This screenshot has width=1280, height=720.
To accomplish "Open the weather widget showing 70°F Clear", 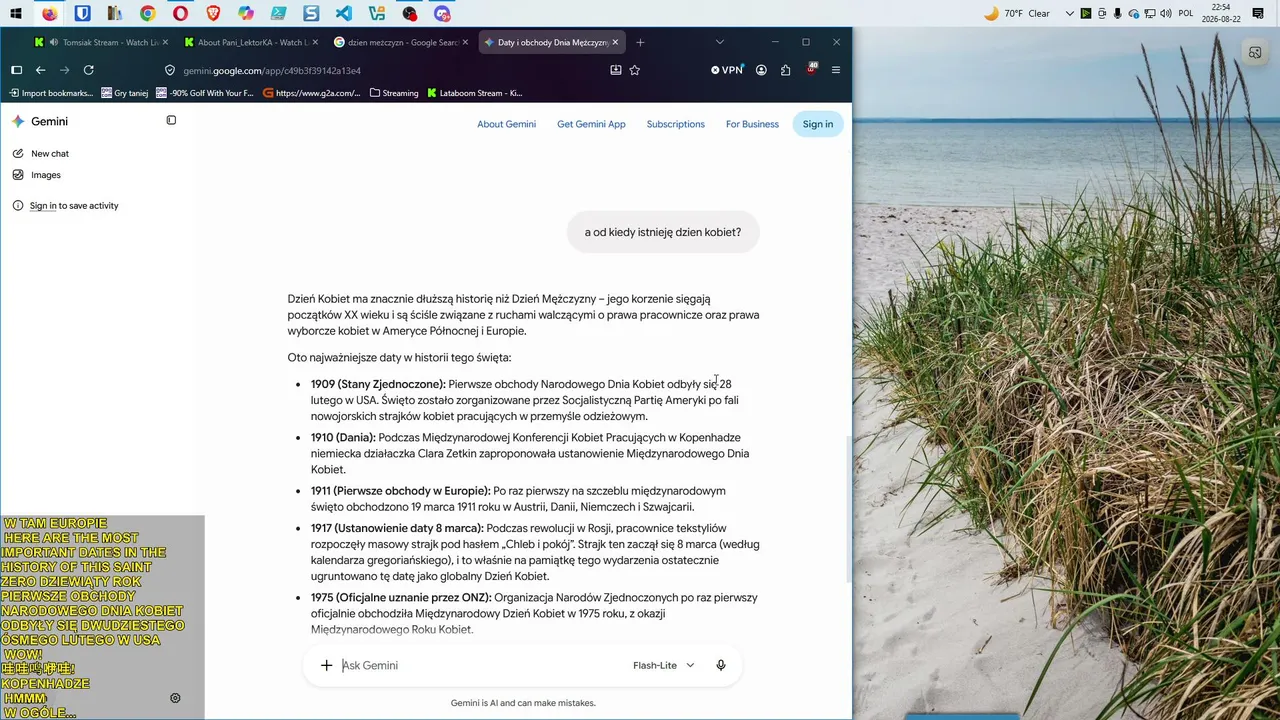I will (x=1017, y=14).
